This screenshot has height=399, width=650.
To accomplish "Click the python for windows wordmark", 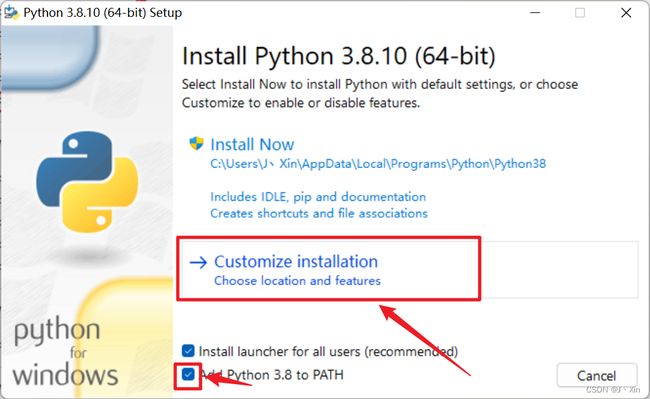I will click(65, 351).
